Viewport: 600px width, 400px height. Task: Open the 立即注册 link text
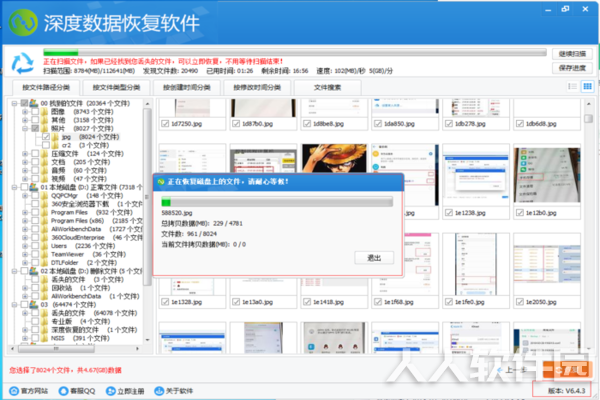click(130, 391)
